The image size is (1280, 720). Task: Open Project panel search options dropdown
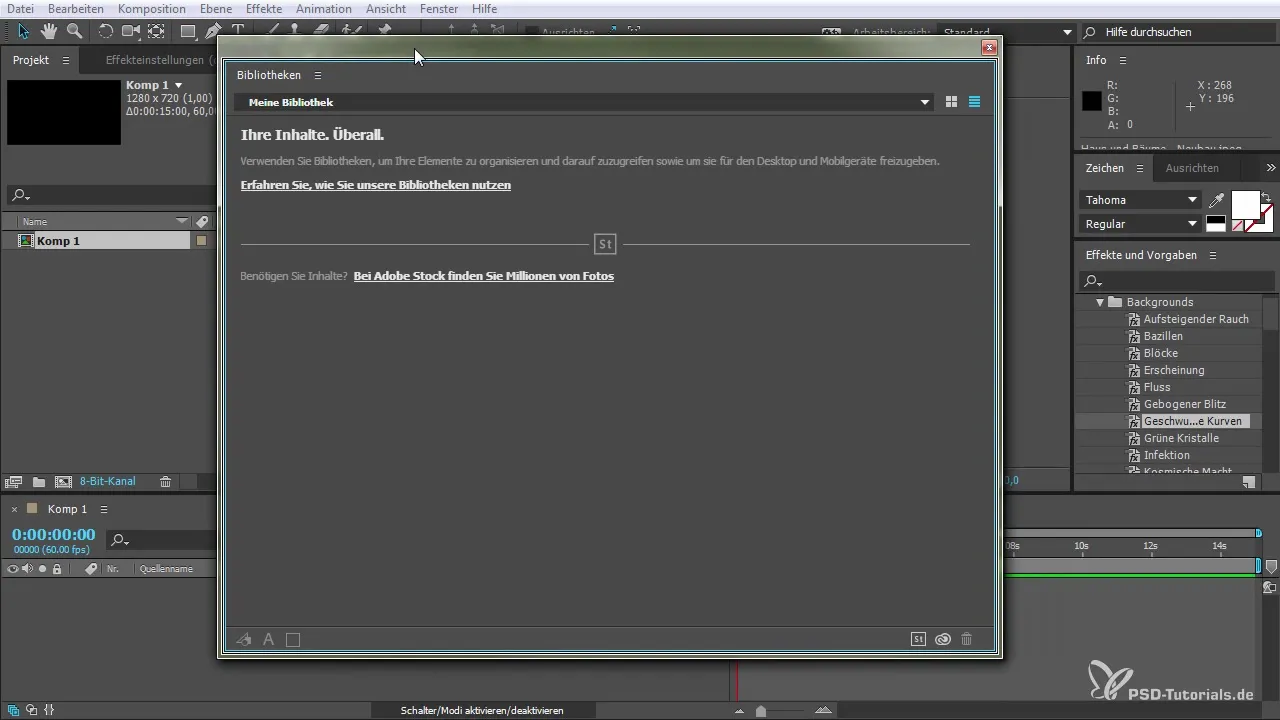[20, 196]
